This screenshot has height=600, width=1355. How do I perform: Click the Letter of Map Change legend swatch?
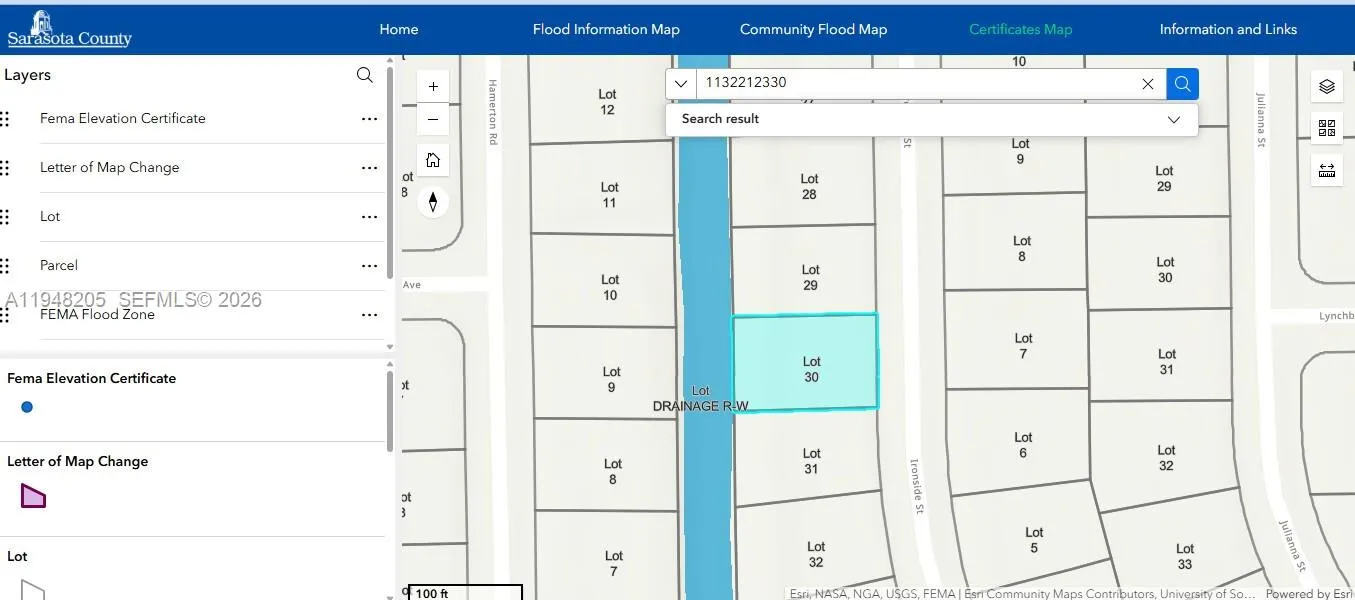33,495
